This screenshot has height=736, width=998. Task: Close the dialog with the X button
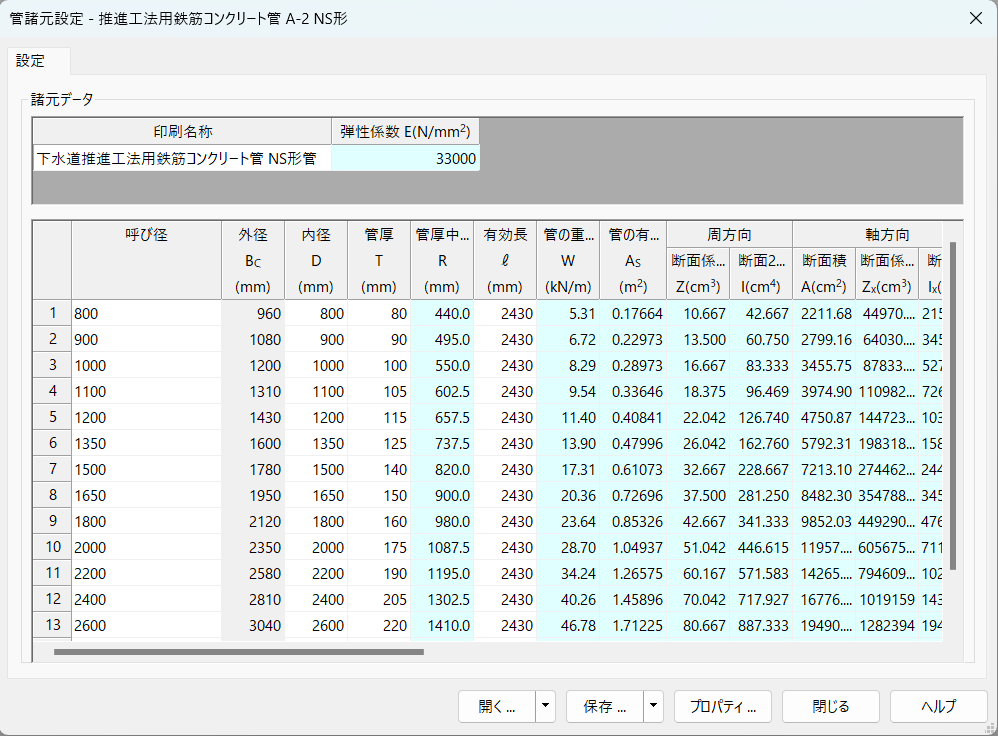tap(975, 18)
